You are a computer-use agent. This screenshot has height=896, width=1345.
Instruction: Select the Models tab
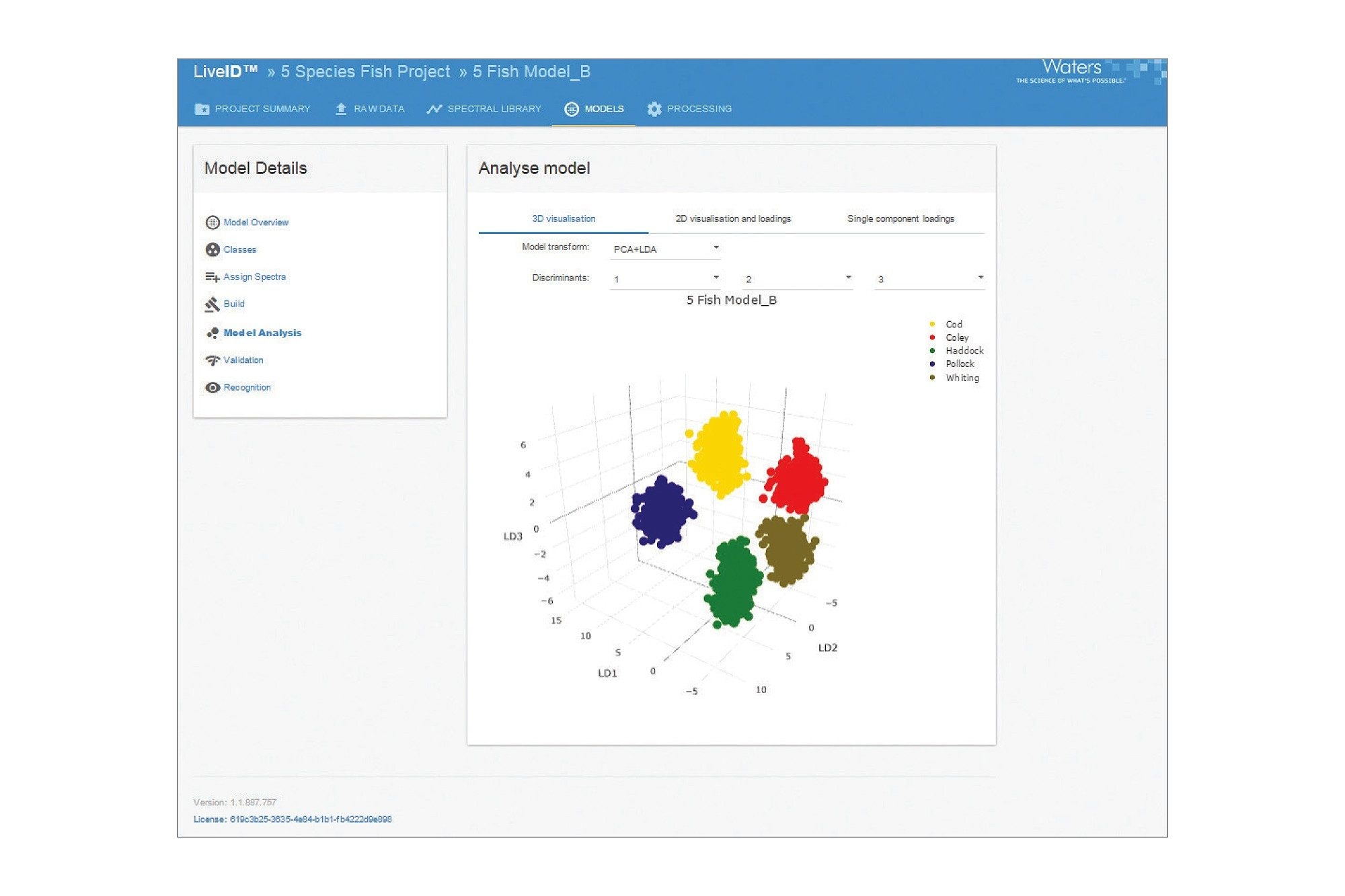click(x=594, y=109)
